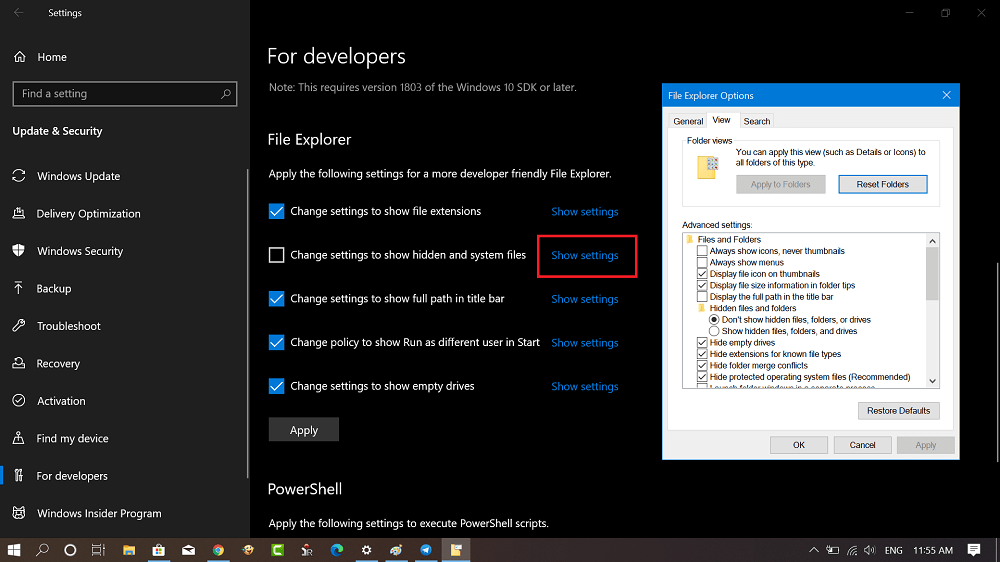Viewport: 1000px width, 562px height.
Task: Go to Home in Settings sidebar
Action: 52,57
